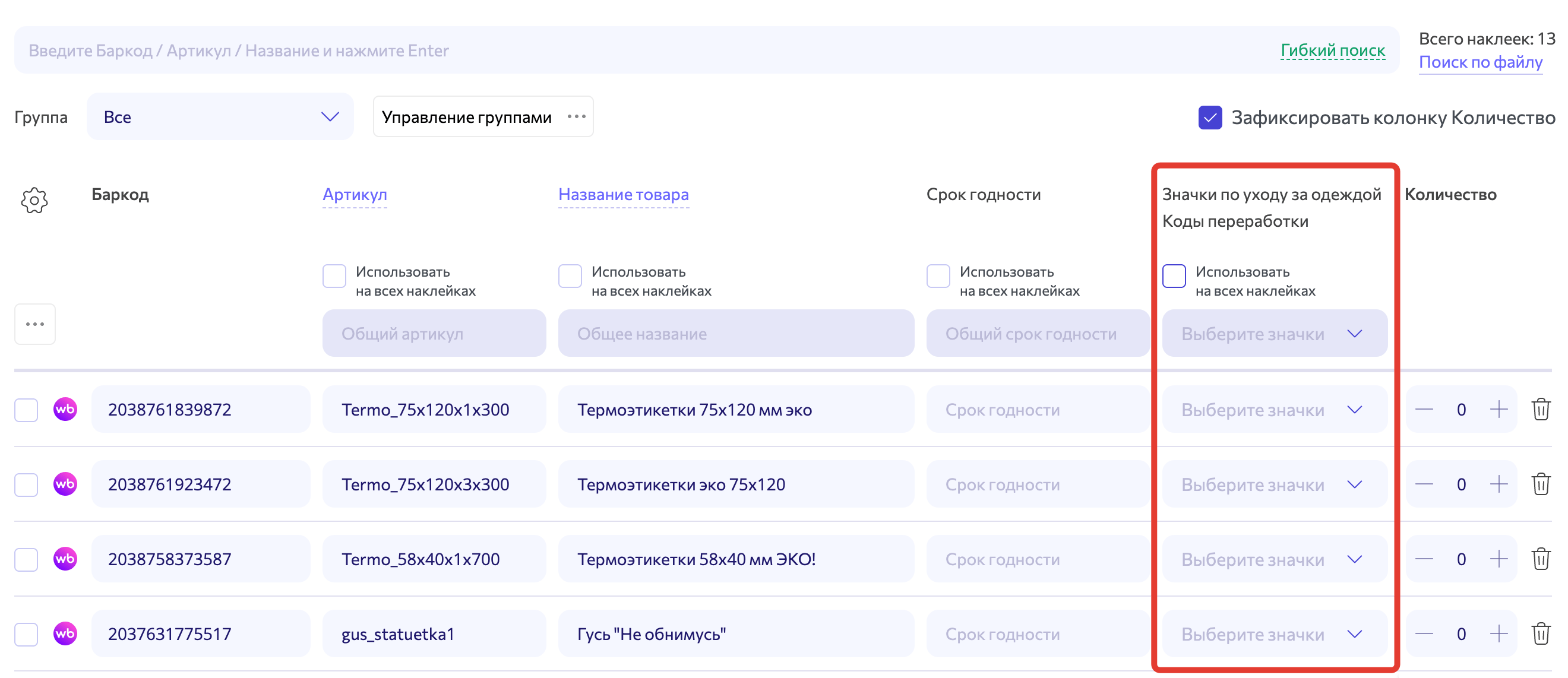This screenshot has width=1568, height=678.
Task: Decrease quantity for Termo_75x120x3x300
Action: (1424, 484)
